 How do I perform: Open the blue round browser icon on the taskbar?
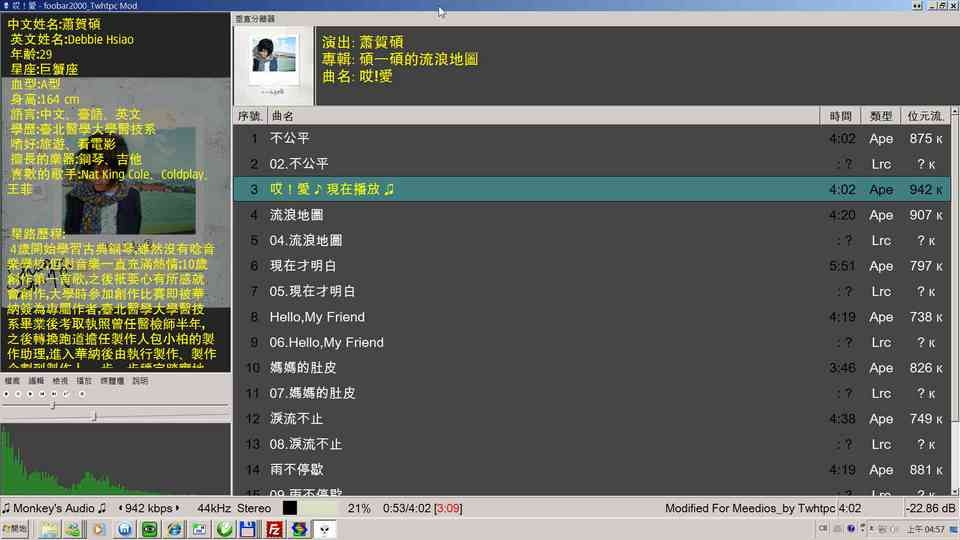point(124,529)
